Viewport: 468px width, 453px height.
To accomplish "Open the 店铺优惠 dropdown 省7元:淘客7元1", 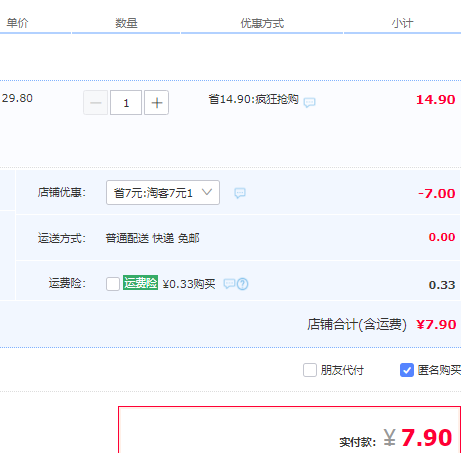I will coord(163,193).
